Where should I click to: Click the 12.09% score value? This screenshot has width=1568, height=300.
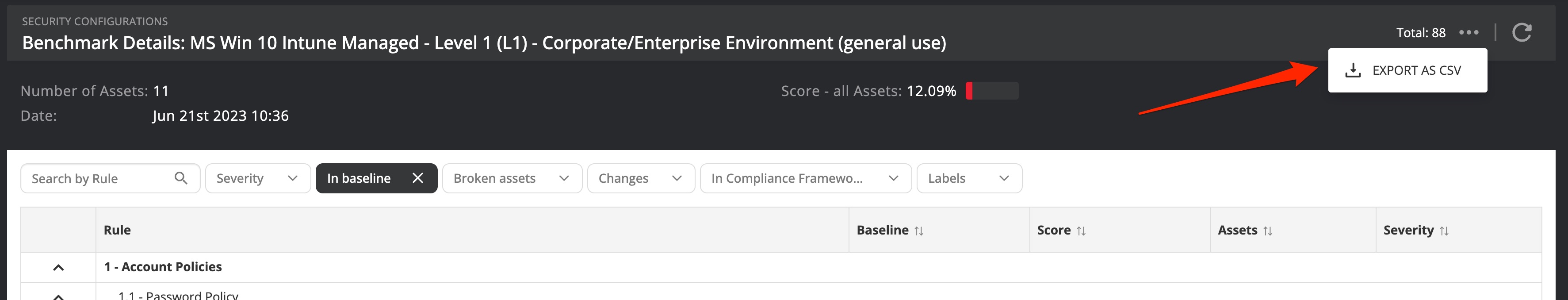[x=931, y=91]
